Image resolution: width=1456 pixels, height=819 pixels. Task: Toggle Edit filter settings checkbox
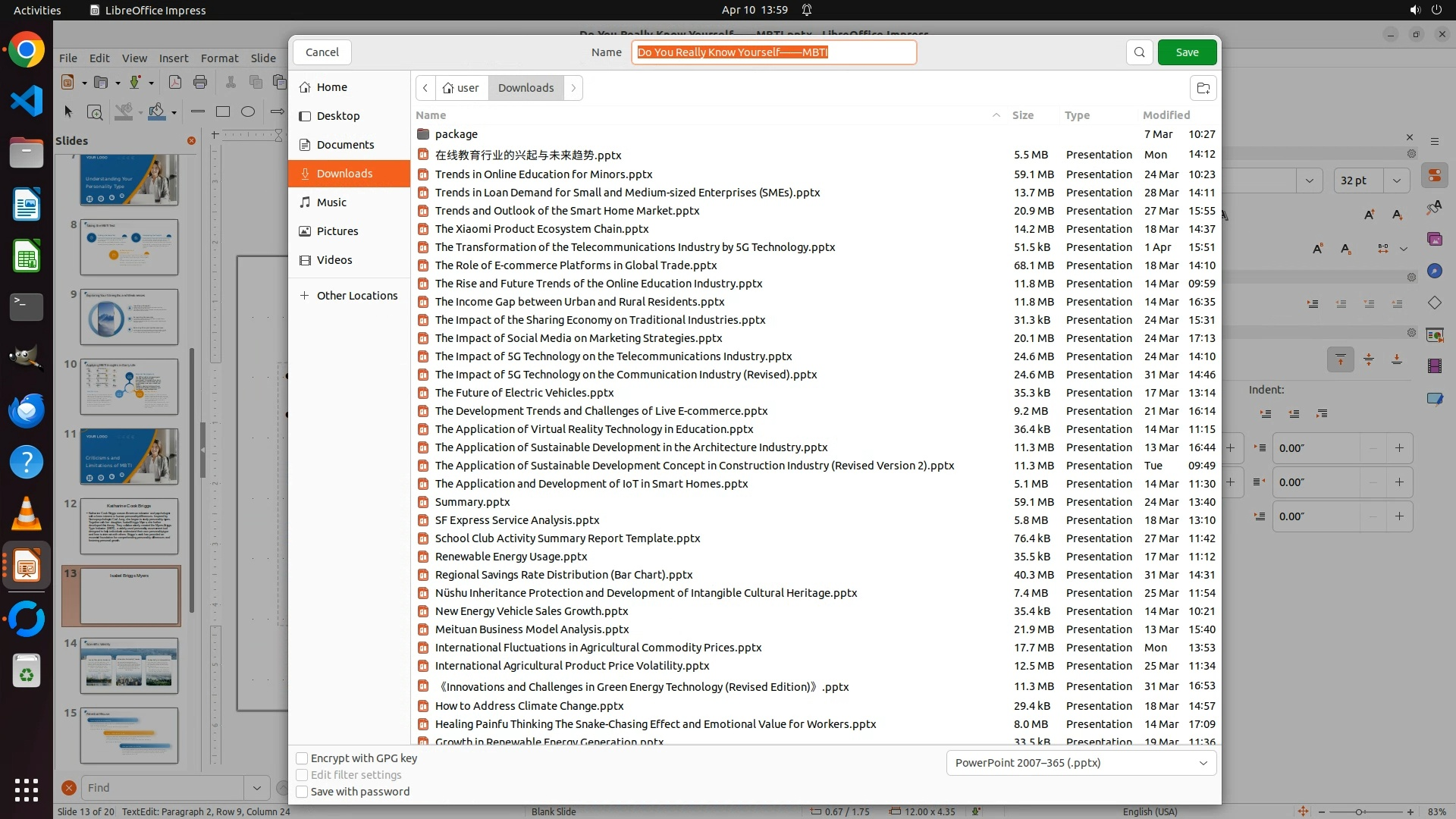coord(302,775)
